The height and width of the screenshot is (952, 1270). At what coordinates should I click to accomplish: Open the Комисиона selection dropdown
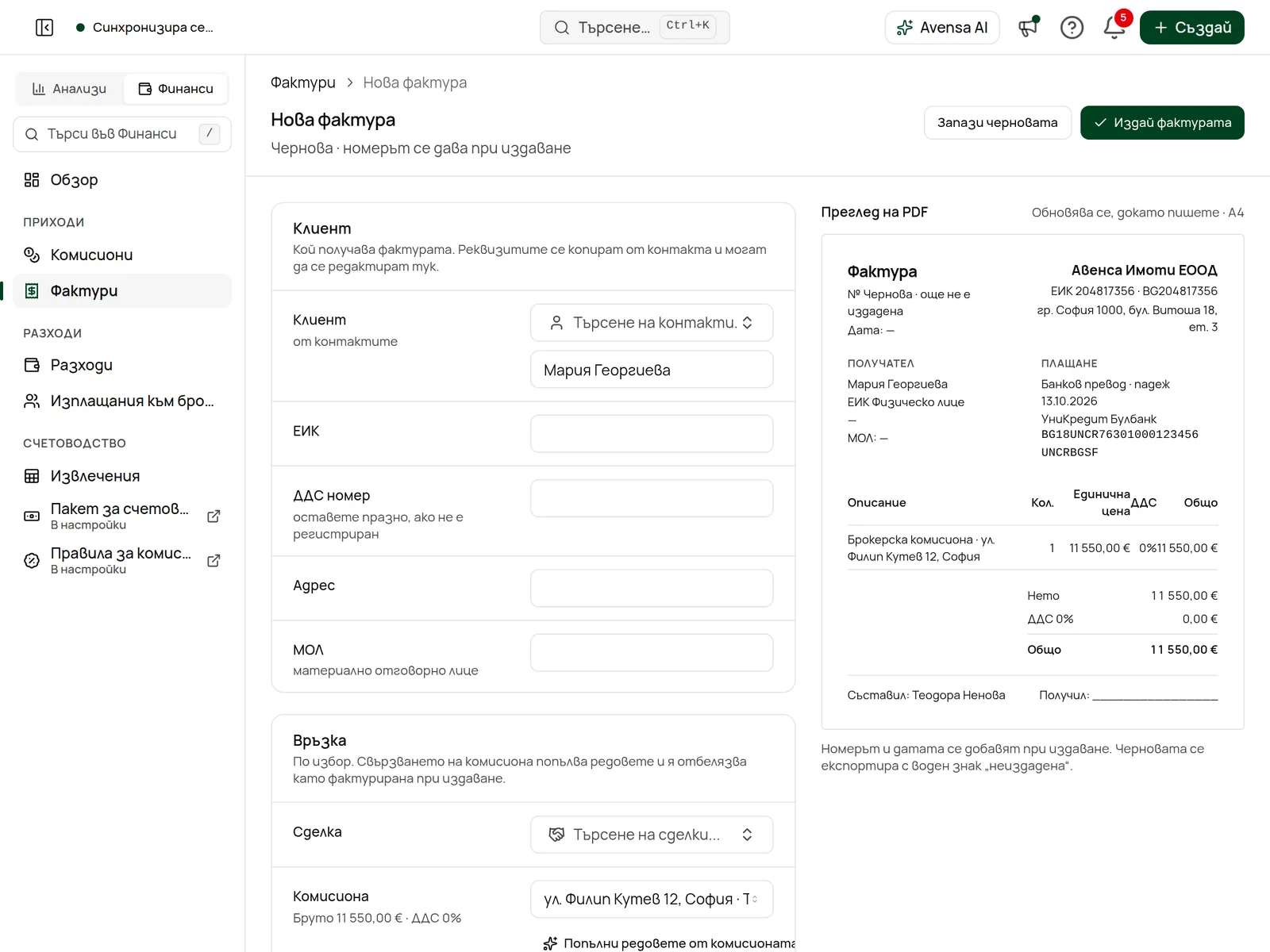(652, 899)
